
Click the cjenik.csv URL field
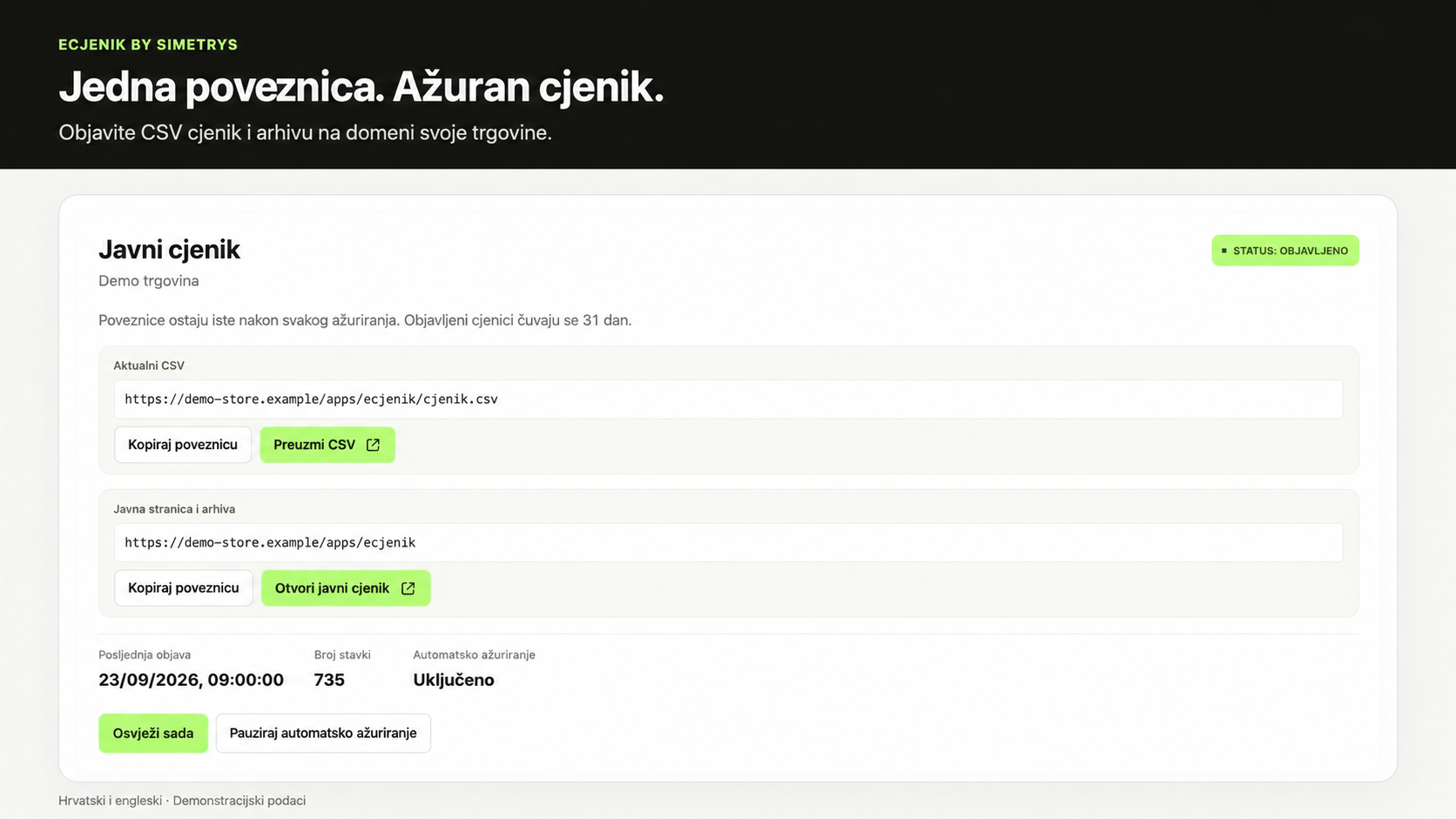[x=728, y=399]
